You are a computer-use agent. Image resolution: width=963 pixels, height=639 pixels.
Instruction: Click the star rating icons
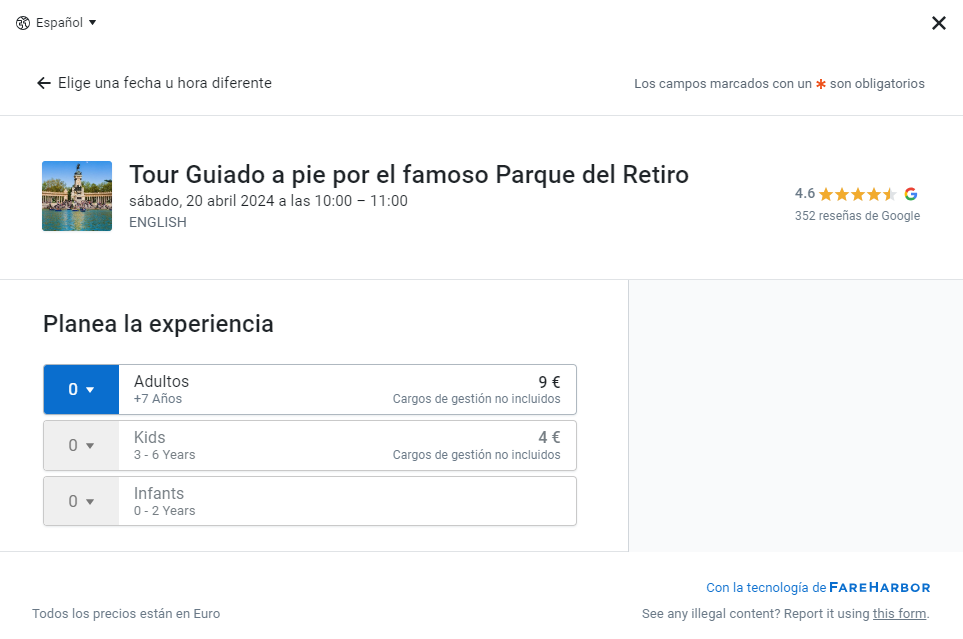(857, 194)
